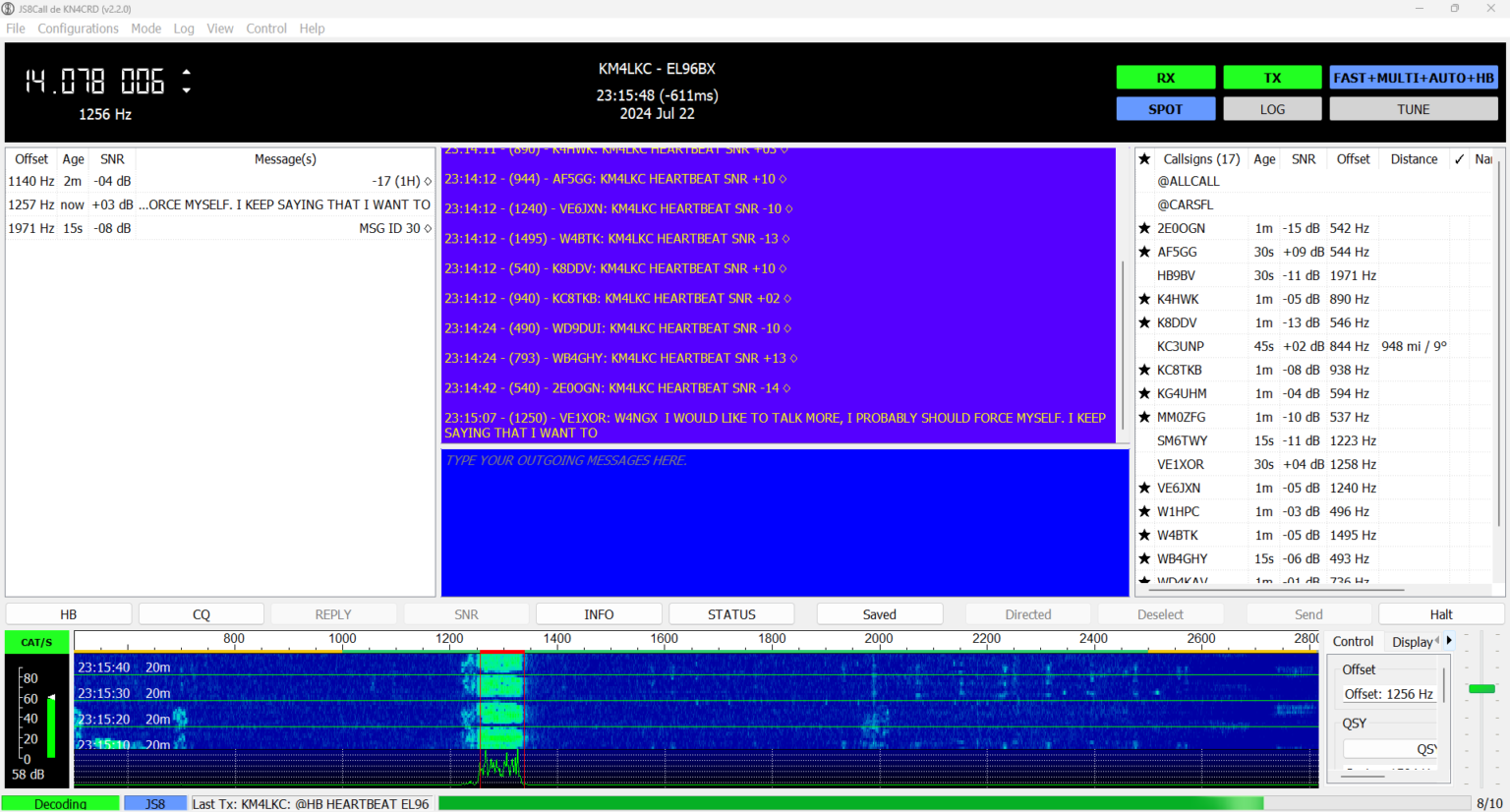Click the LOG button
Image resolution: width=1510 pixels, height=812 pixels.
pyautogui.click(x=1272, y=109)
